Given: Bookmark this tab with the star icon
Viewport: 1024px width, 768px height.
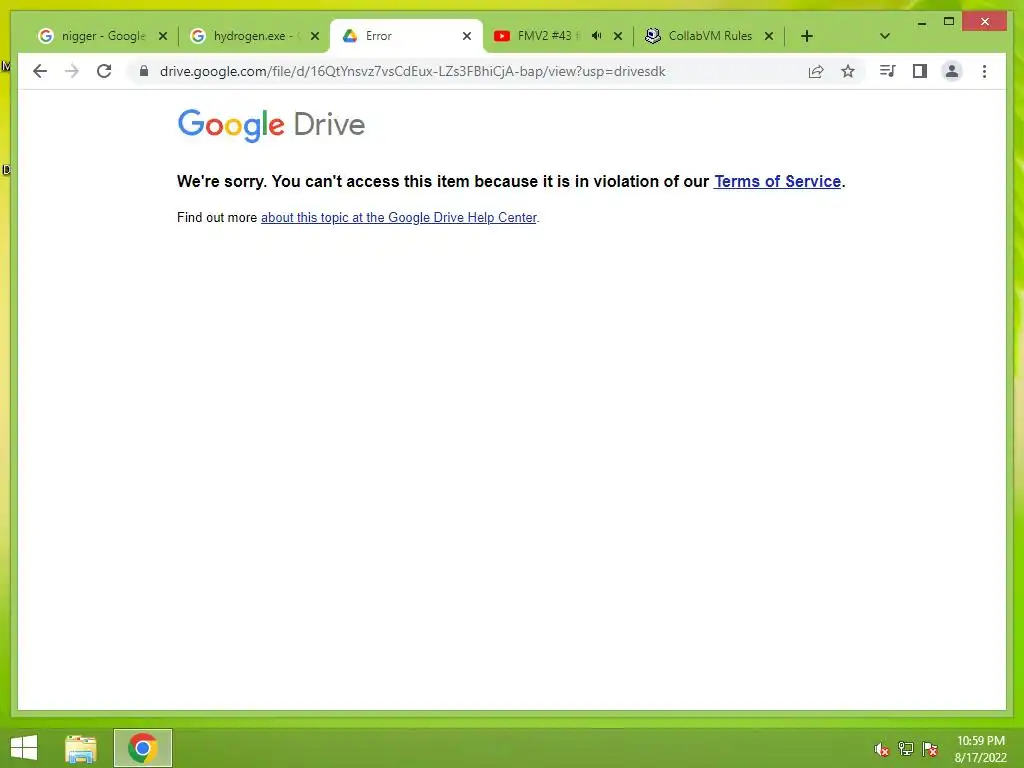Looking at the screenshot, I should tap(848, 71).
